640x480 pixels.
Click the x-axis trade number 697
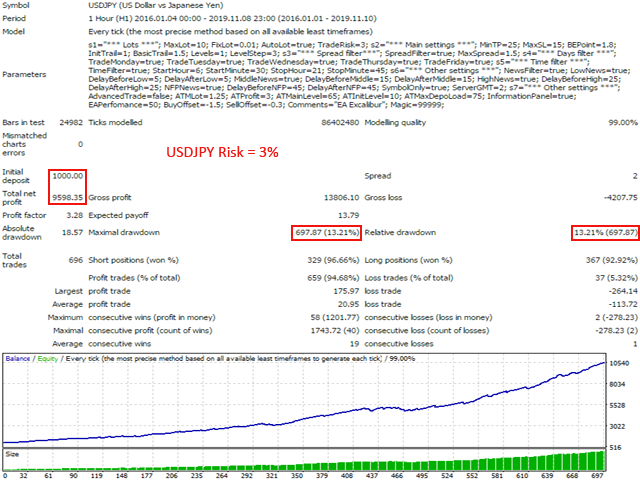597,476
